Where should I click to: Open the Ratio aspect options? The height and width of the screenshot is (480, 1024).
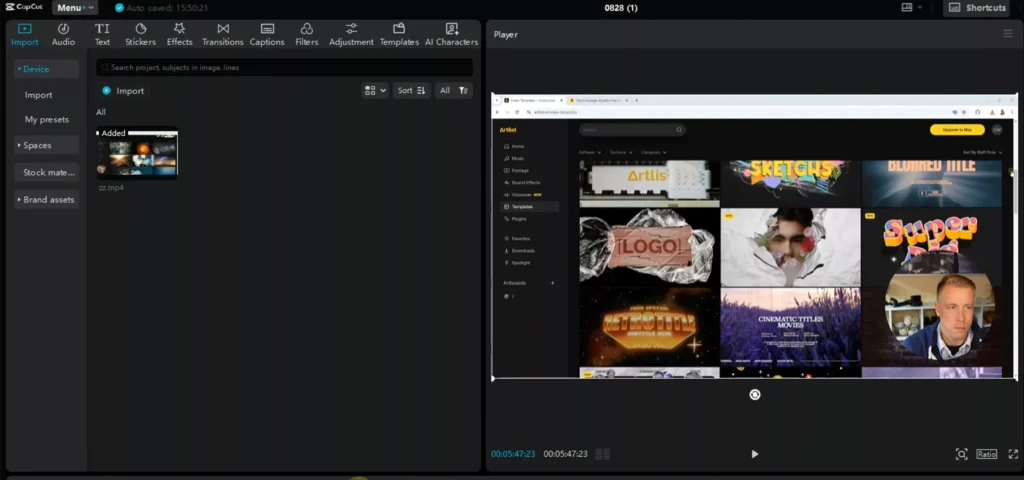pyautogui.click(x=987, y=454)
